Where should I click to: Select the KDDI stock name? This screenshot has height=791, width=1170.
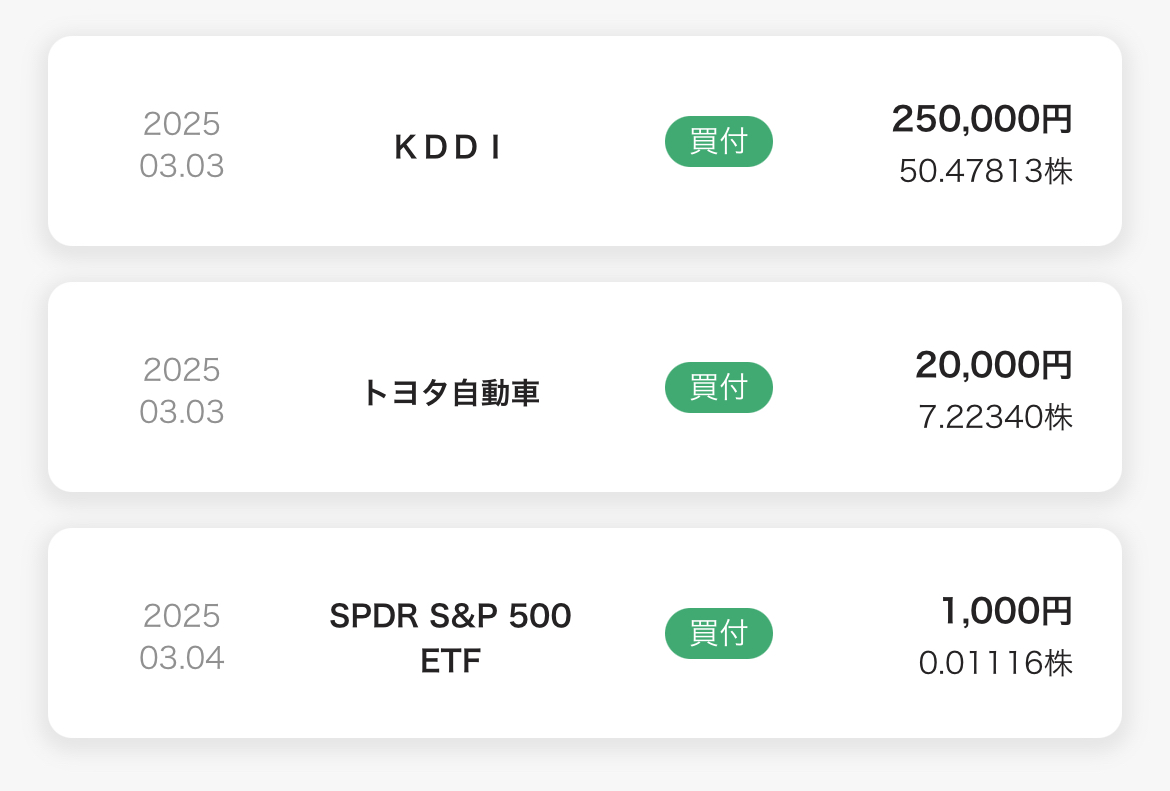coord(448,147)
